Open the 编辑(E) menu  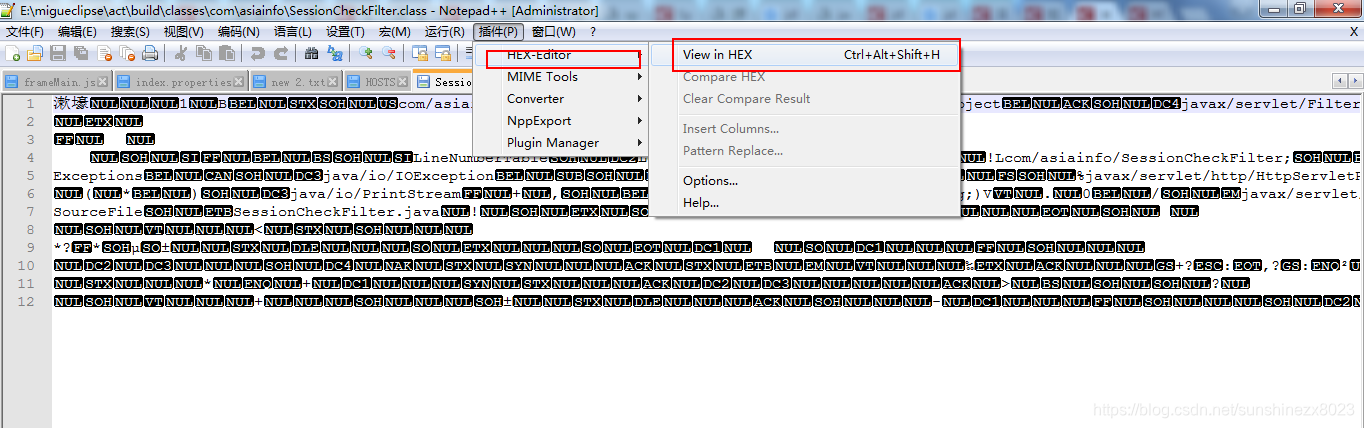(x=77, y=32)
